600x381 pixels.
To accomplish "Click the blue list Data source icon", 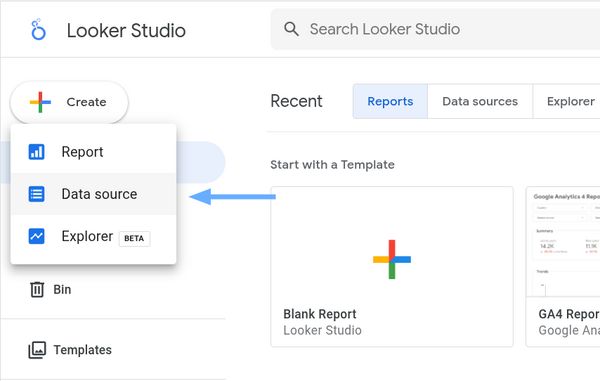I will (x=36, y=194).
